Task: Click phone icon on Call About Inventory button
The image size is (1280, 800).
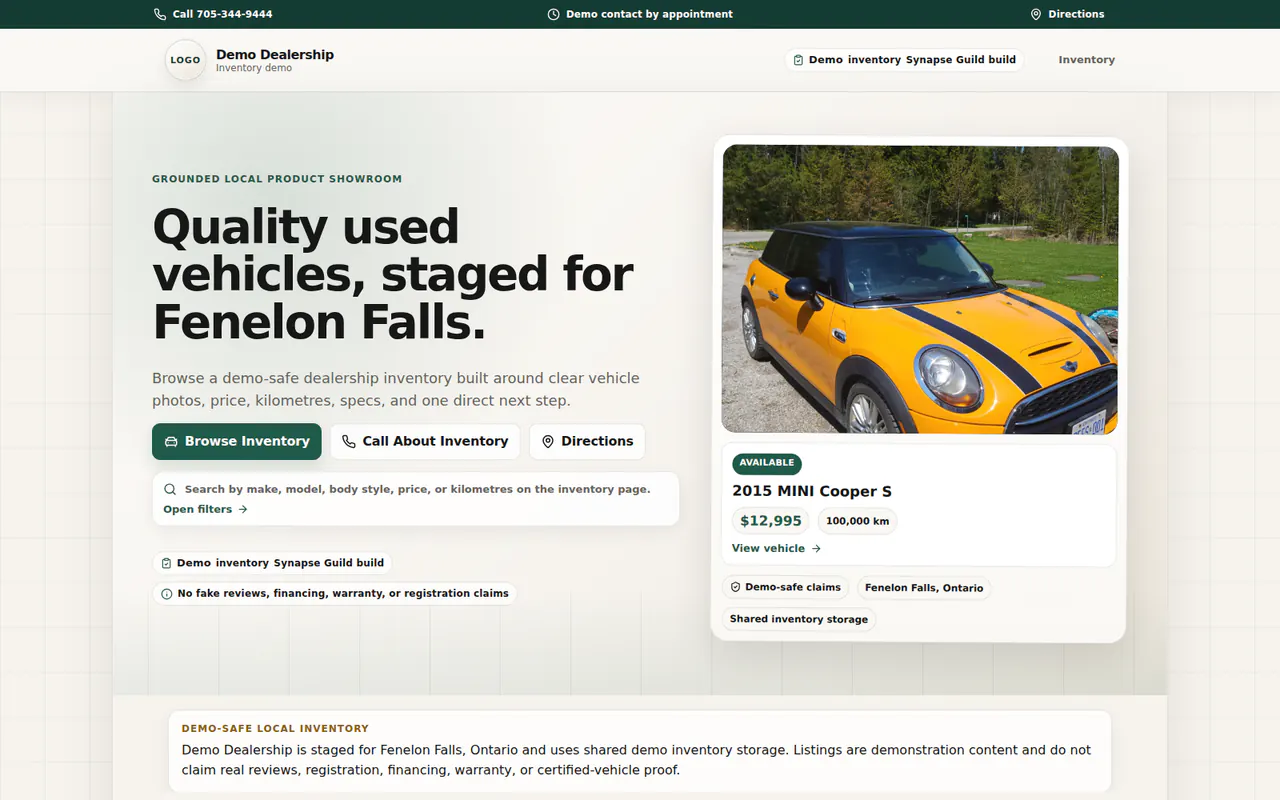Action: tap(349, 441)
